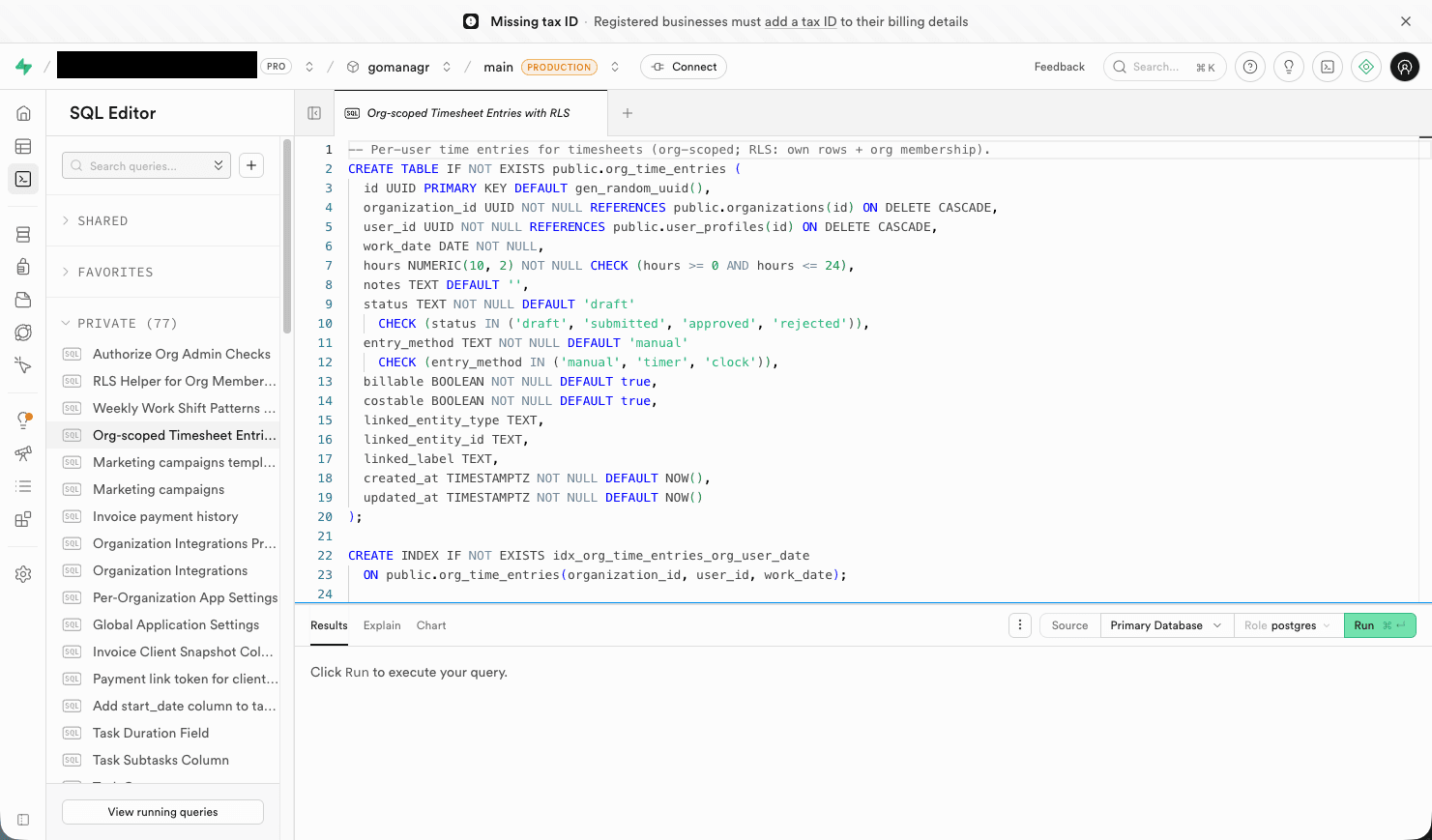Open the Help question mark icon
This screenshot has width=1432, height=840.
(x=1250, y=67)
